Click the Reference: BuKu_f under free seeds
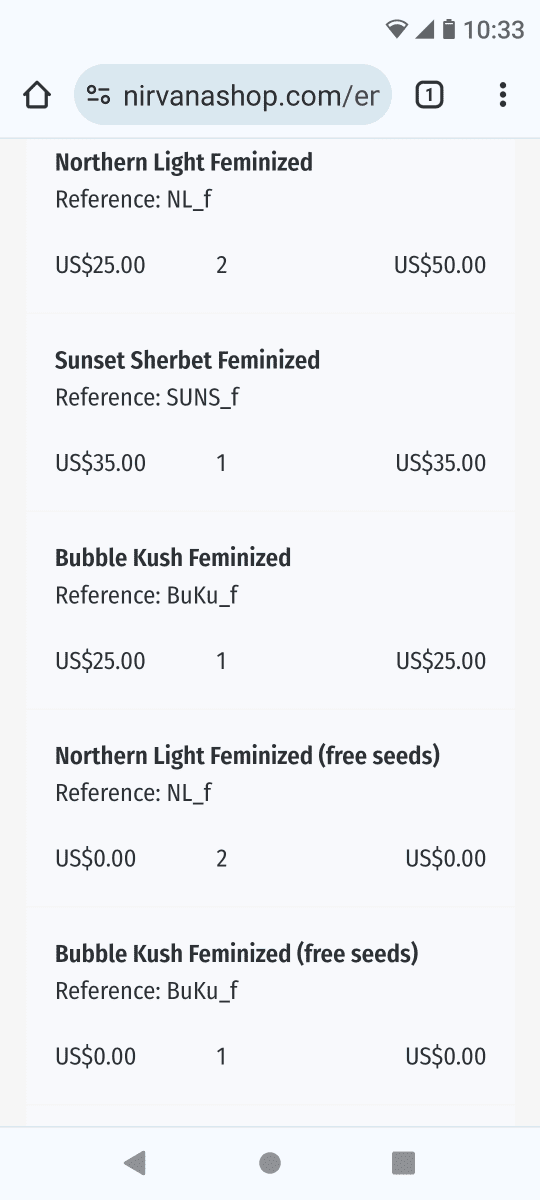 click(x=147, y=992)
